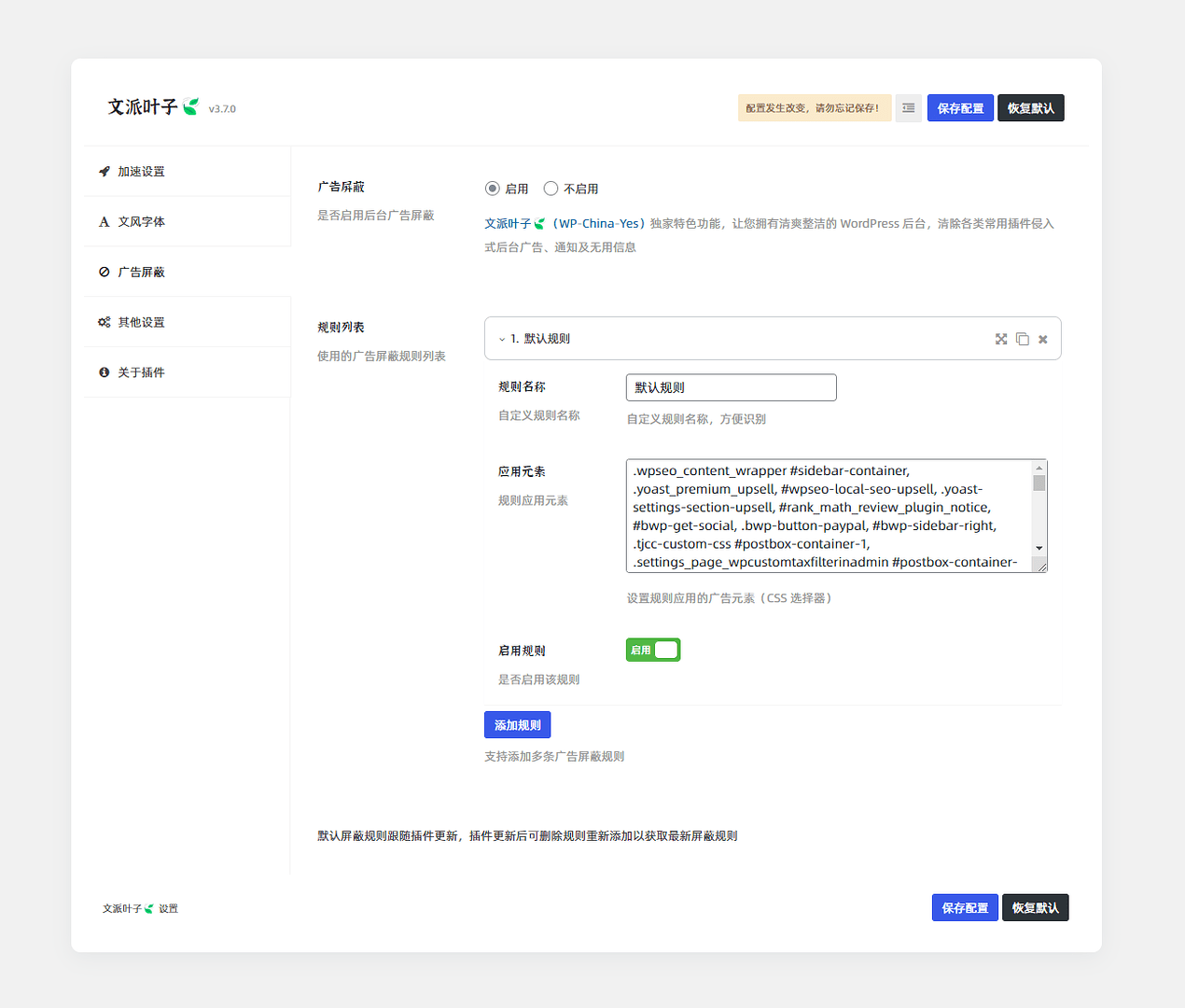This screenshot has height=1008, width=1185.
Task: Open the 广告屏蔽 sidebar tab
Action: click(x=141, y=273)
